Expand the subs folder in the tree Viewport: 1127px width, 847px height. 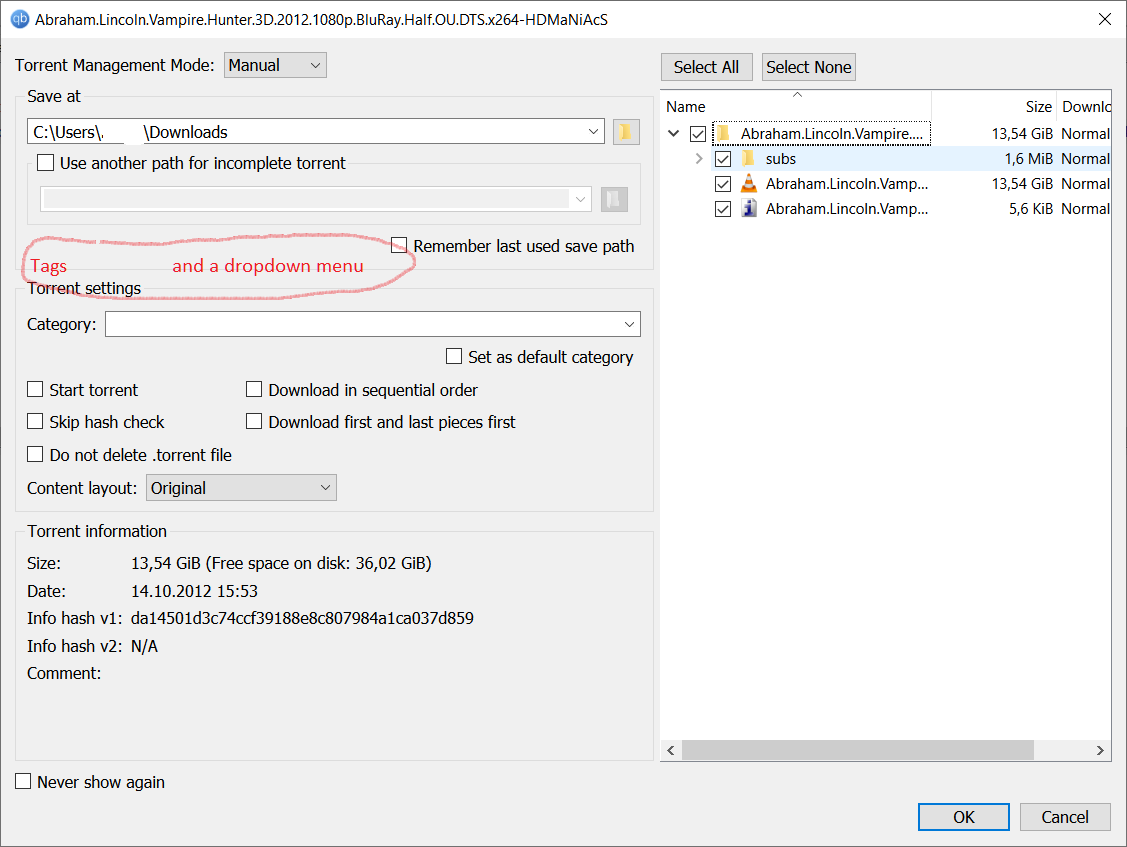click(698, 158)
